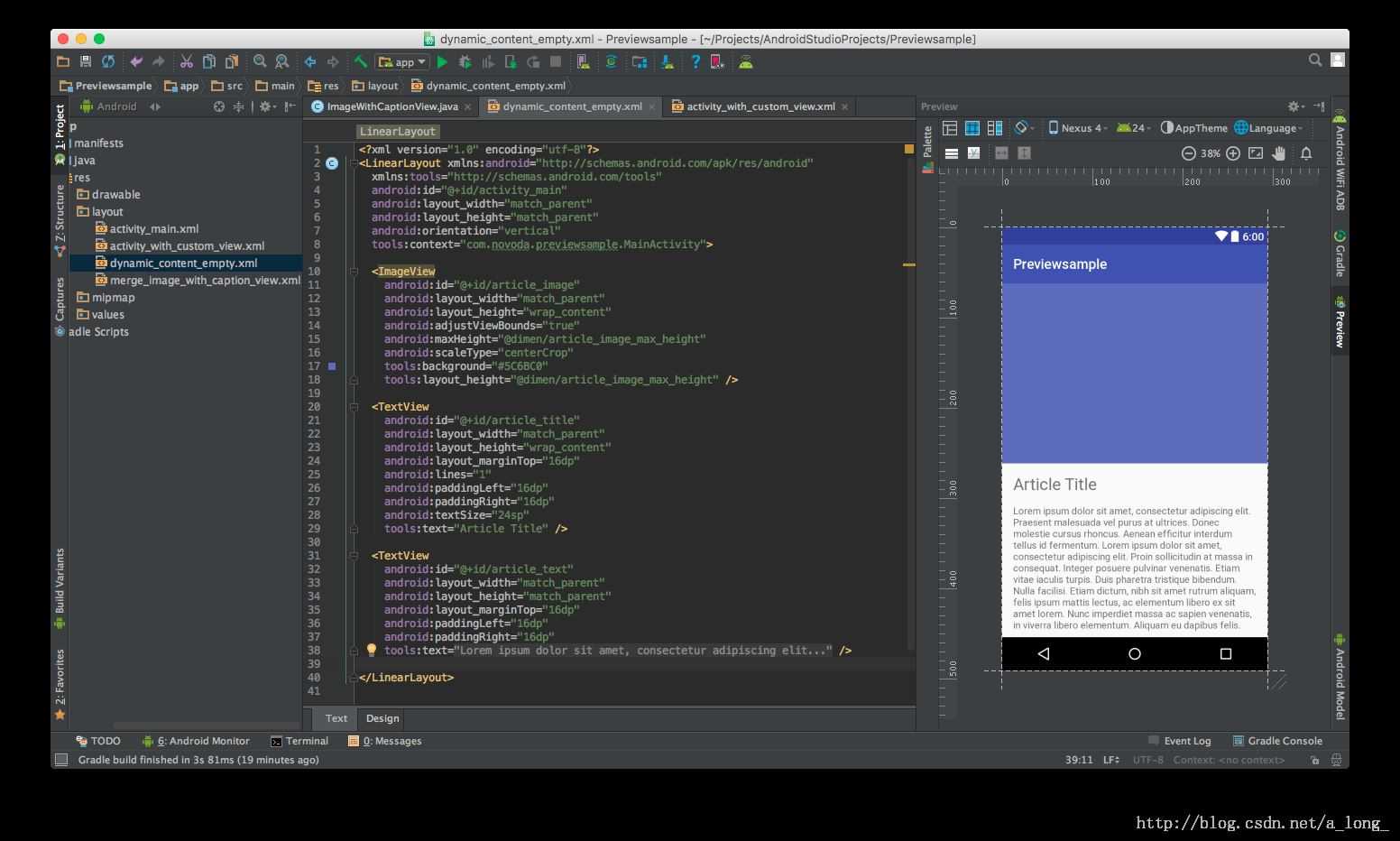
Task: Open the preview warnings bell icon
Action: point(1306,153)
